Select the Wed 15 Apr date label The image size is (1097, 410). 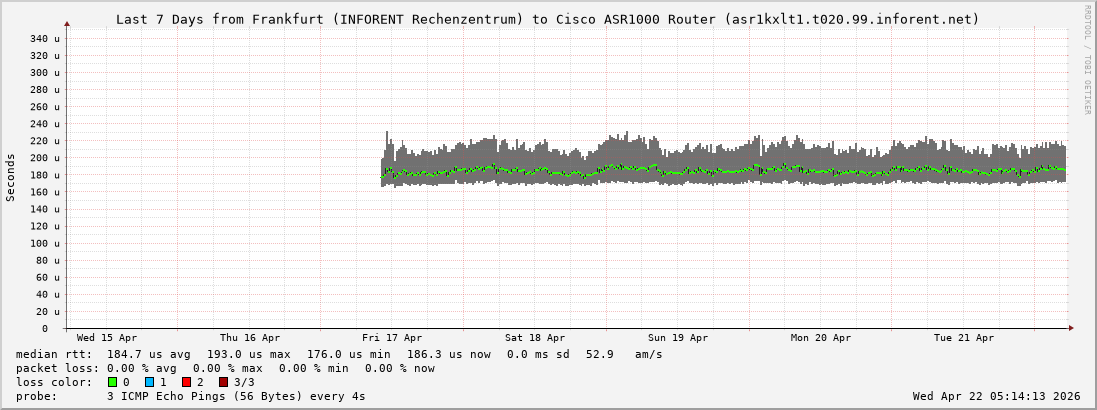[107, 338]
